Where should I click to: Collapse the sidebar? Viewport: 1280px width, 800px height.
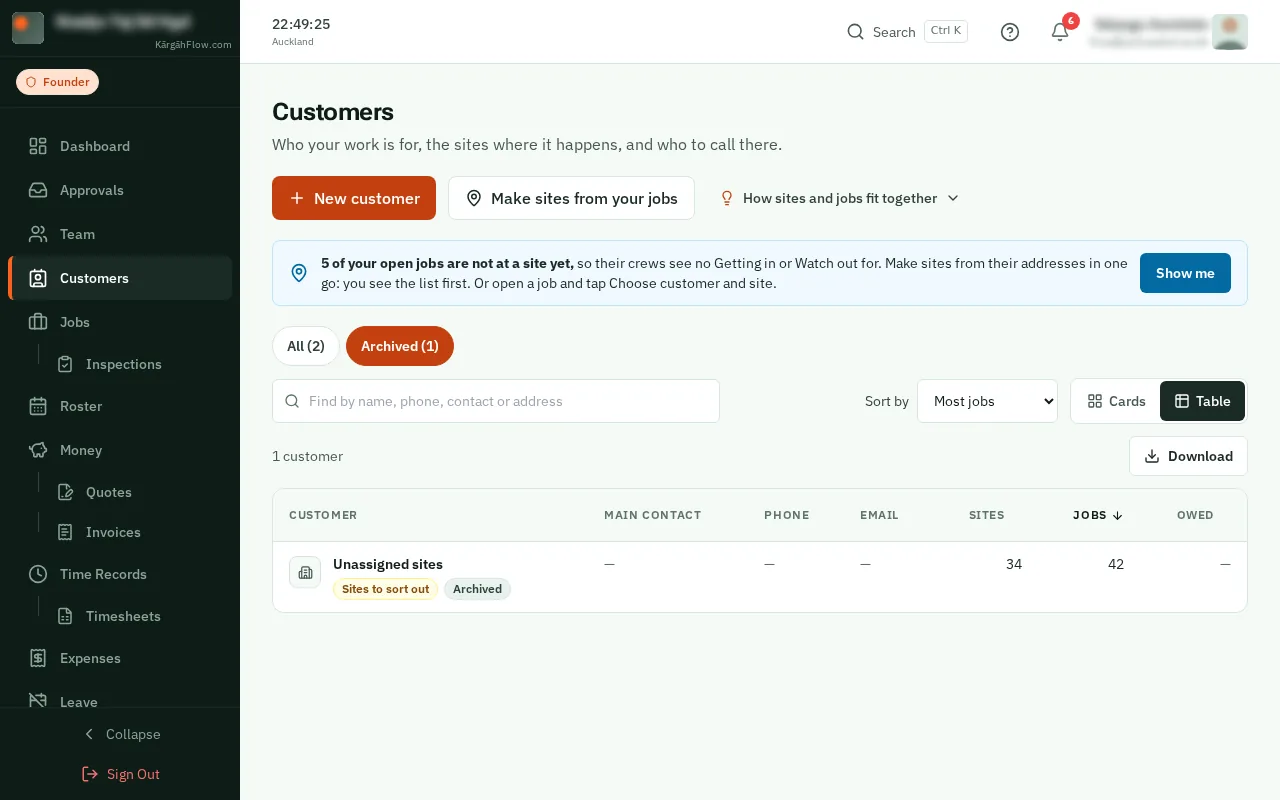pos(120,734)
